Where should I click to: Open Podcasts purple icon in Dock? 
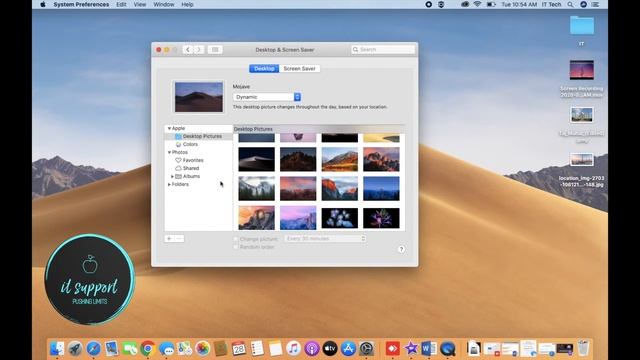pos(312,349)
